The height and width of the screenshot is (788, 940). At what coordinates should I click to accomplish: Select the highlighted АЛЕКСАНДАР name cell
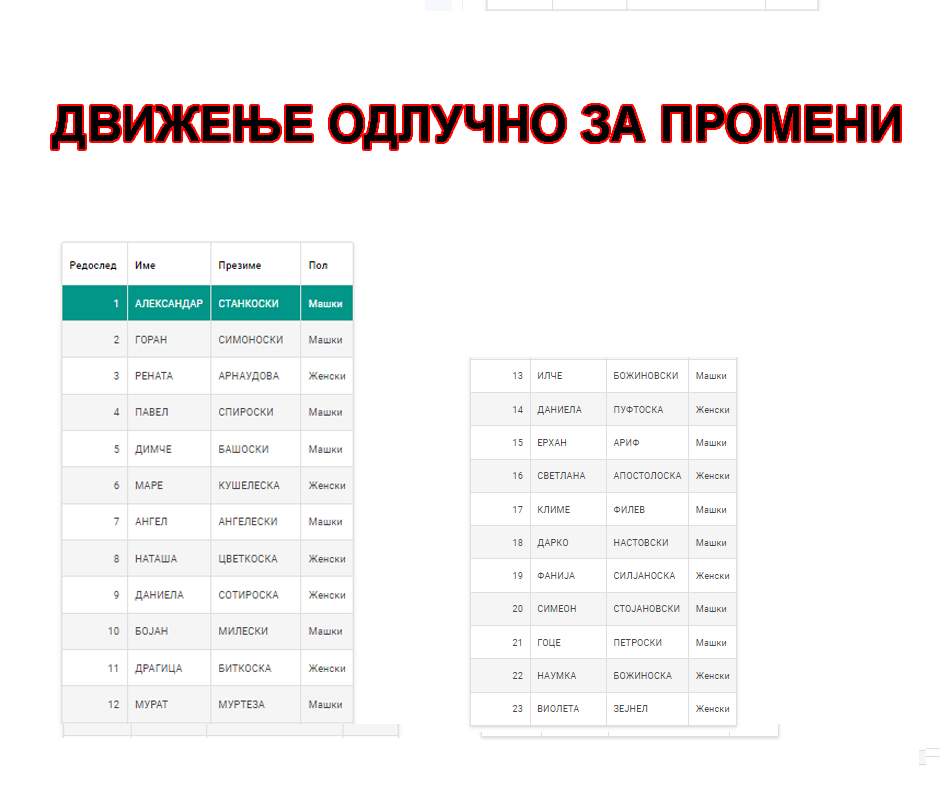coord(168,303)
